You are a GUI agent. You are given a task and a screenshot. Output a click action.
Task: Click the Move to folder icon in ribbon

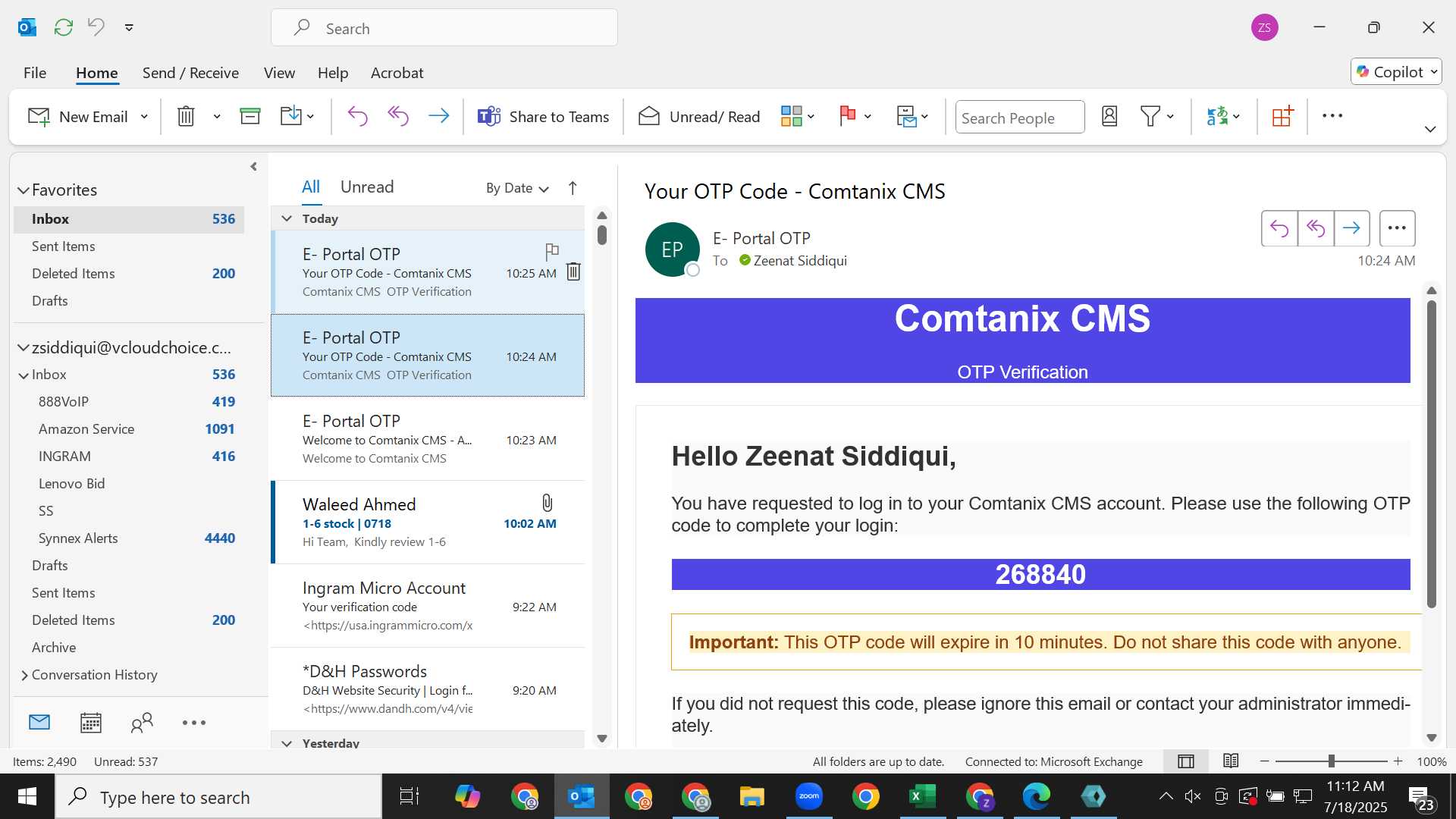291,116
